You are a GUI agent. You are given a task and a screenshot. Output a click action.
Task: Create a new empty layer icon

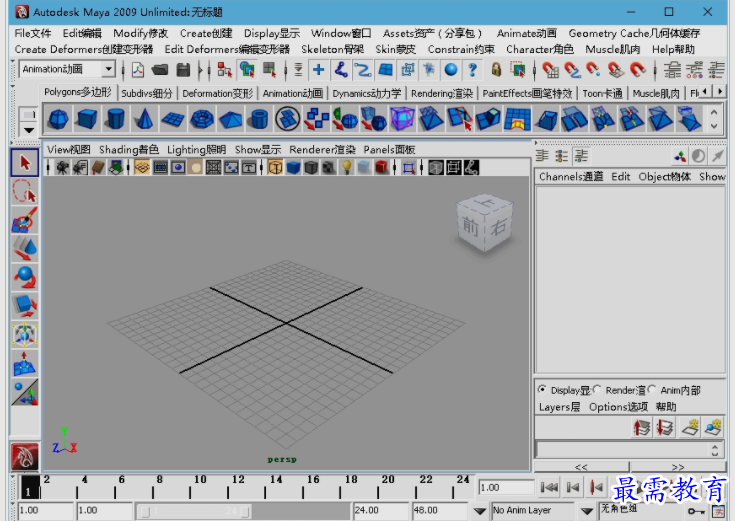tap(690, 428)
